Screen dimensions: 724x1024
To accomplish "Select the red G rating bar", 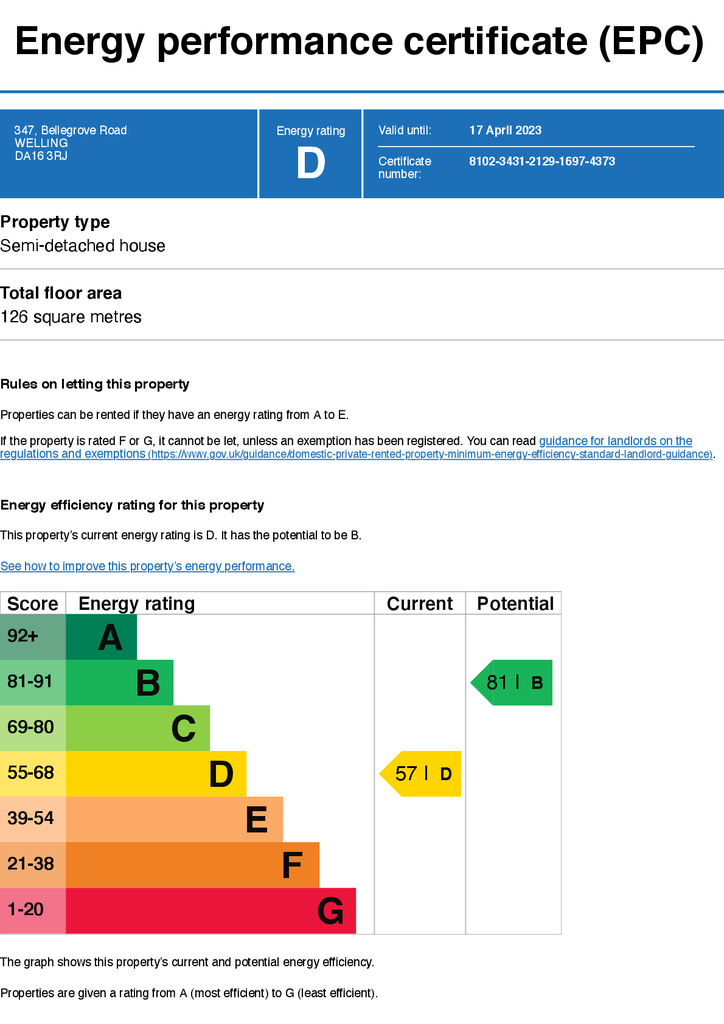I will click(x=211, y=910).
